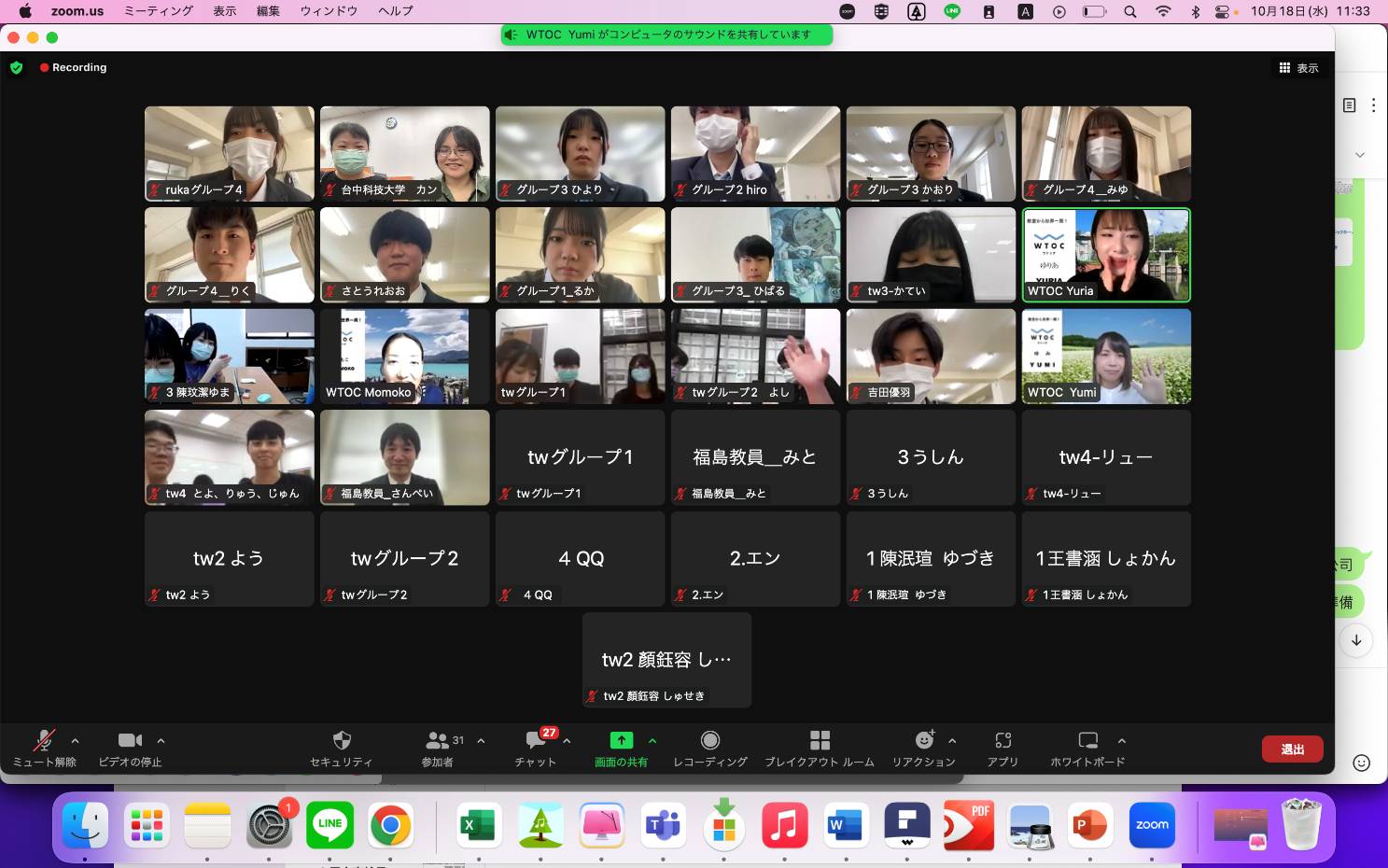Click the red Leave button
This screenshot has width=1388, height=868.
[1293, 749]
